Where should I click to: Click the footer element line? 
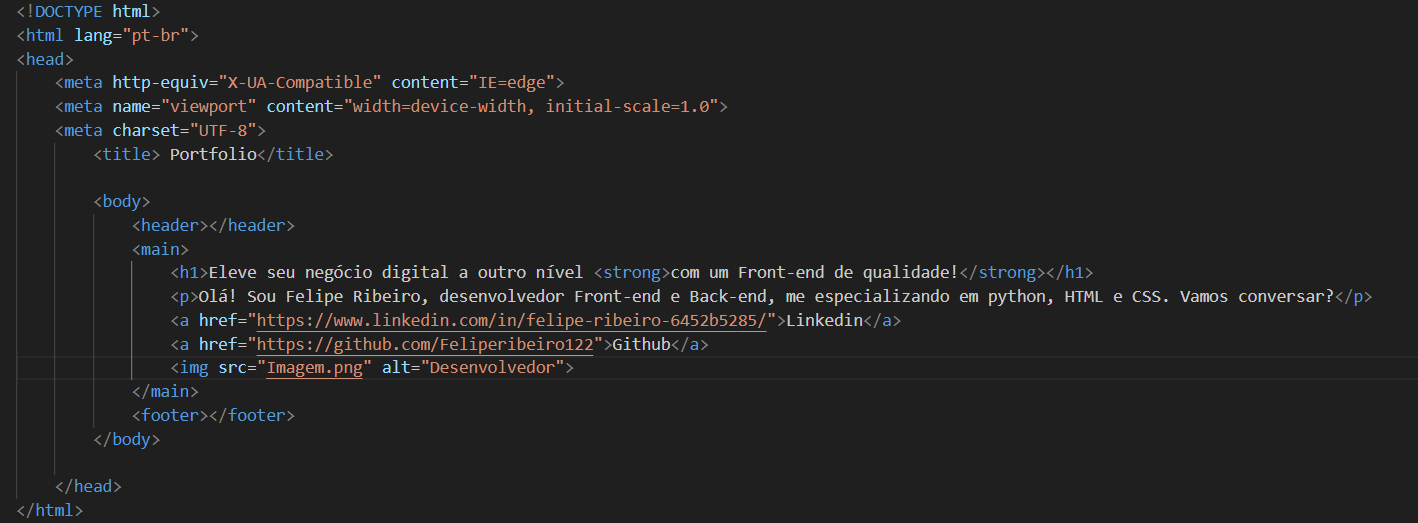tap(213, 415)
